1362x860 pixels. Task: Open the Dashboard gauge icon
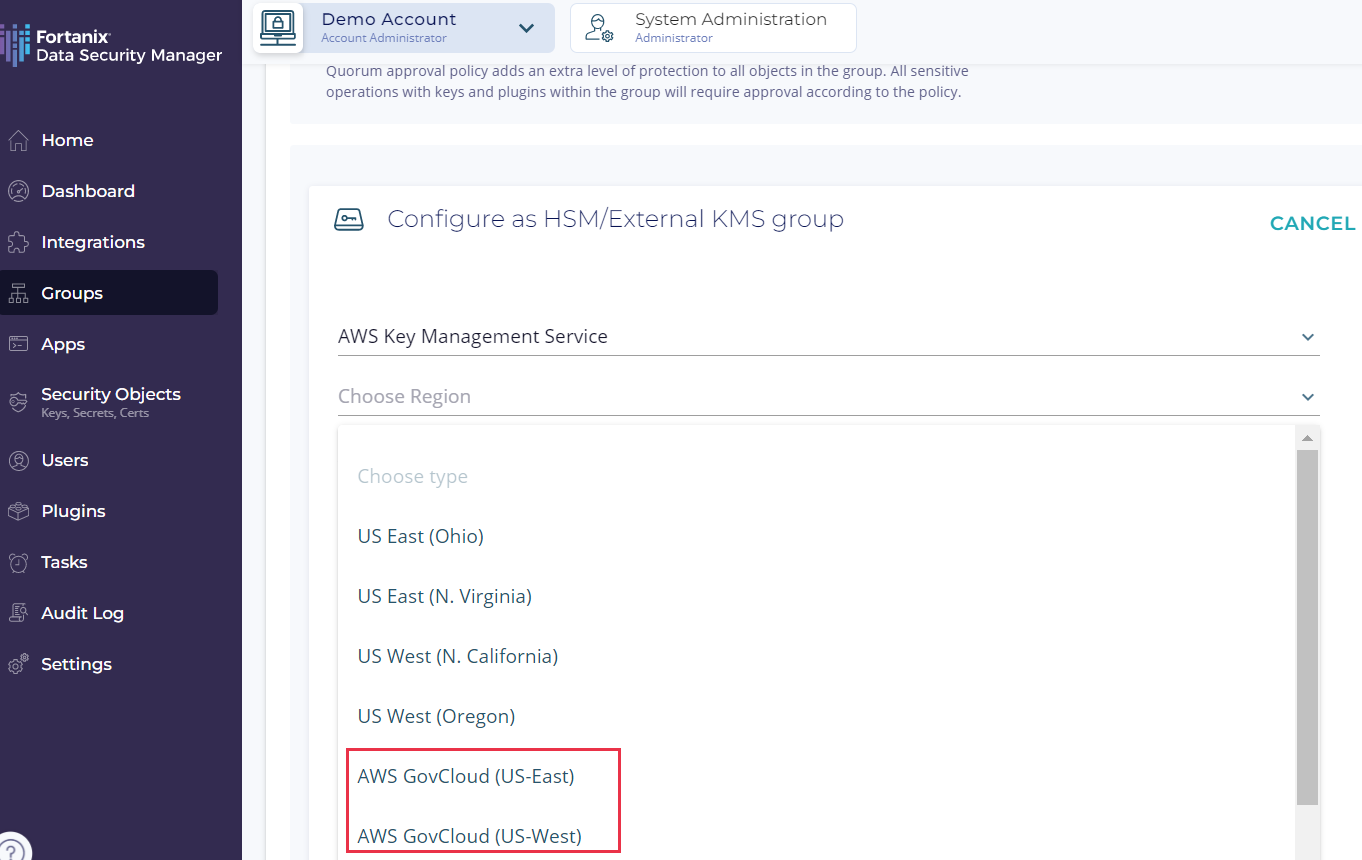(x=18, y=192)
